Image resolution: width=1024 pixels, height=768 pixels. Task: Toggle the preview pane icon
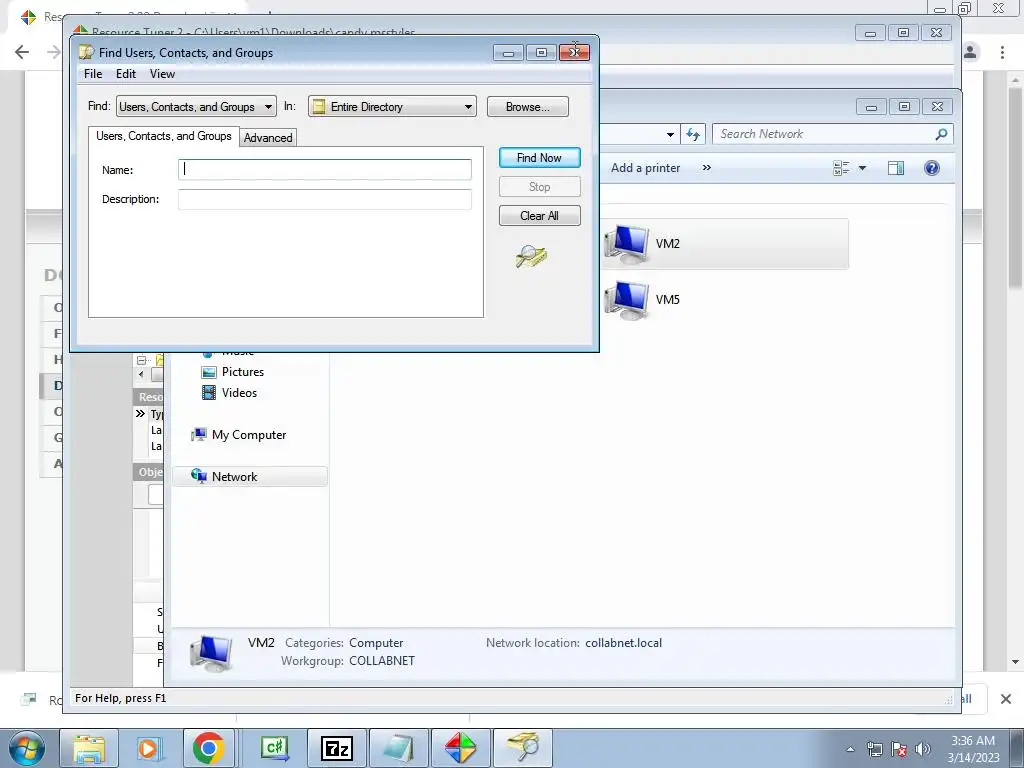[896, 168]
